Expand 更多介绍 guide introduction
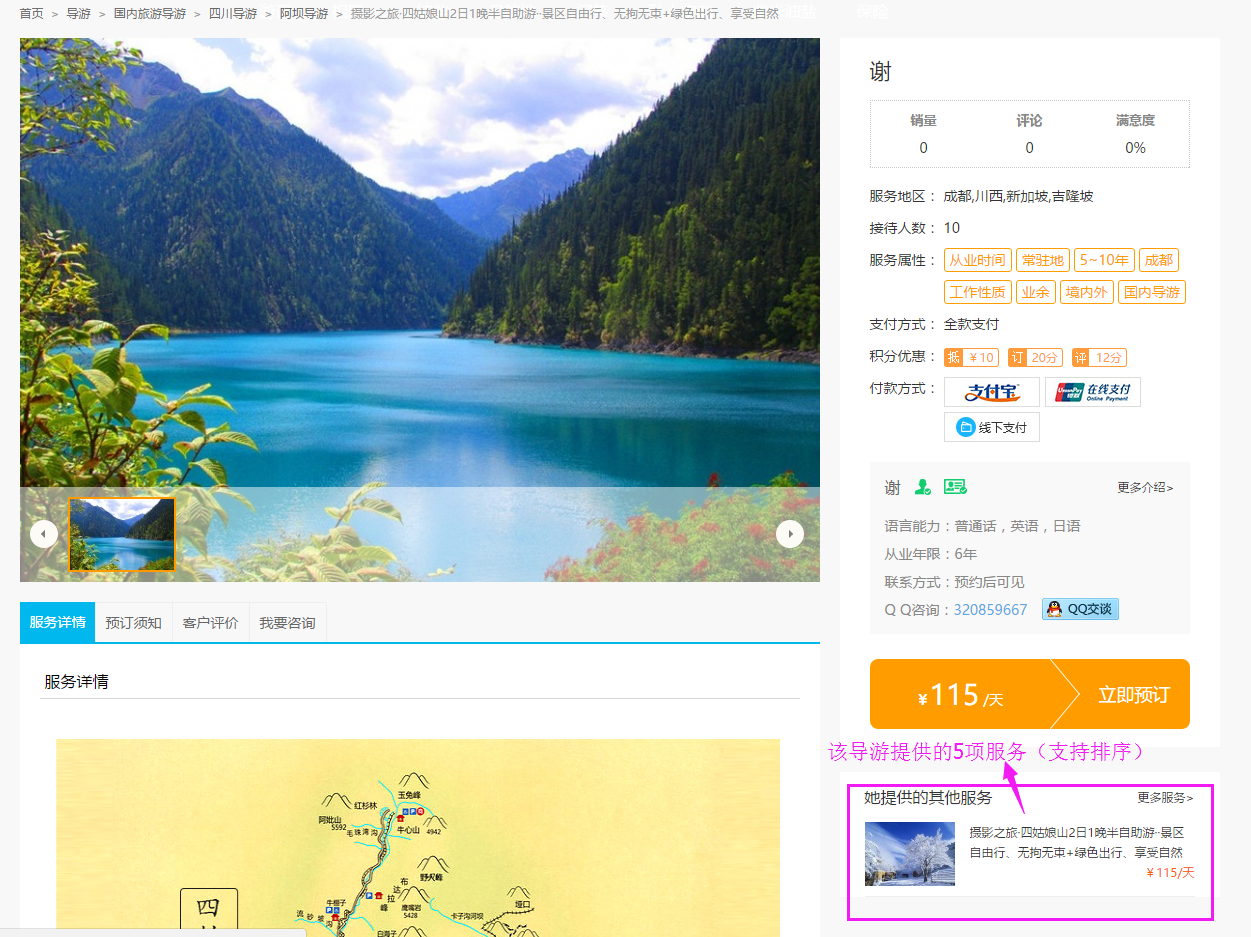This screenshot has height=937, width=1251. pyautogui.click(x=1145, y=488)
